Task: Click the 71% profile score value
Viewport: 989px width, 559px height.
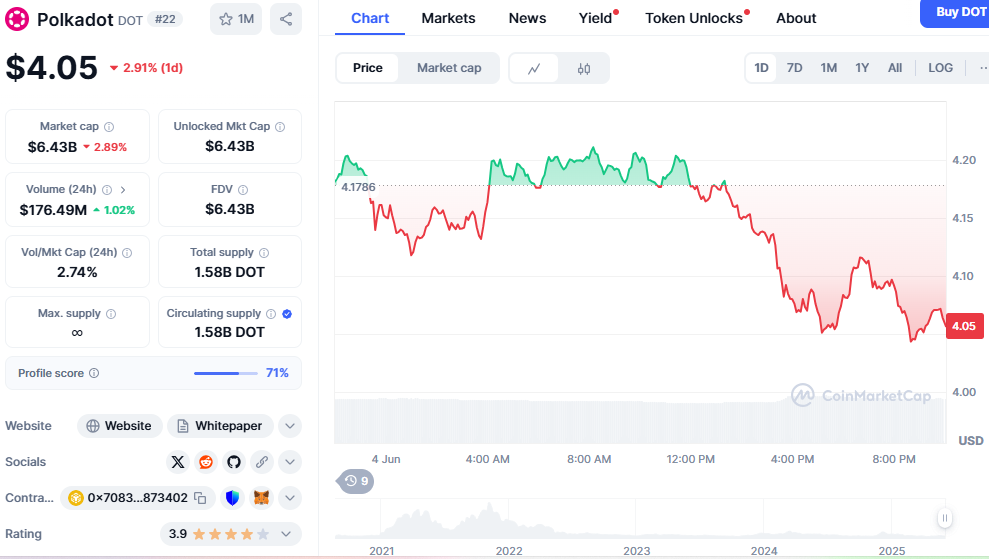Action: click(277, 373)
